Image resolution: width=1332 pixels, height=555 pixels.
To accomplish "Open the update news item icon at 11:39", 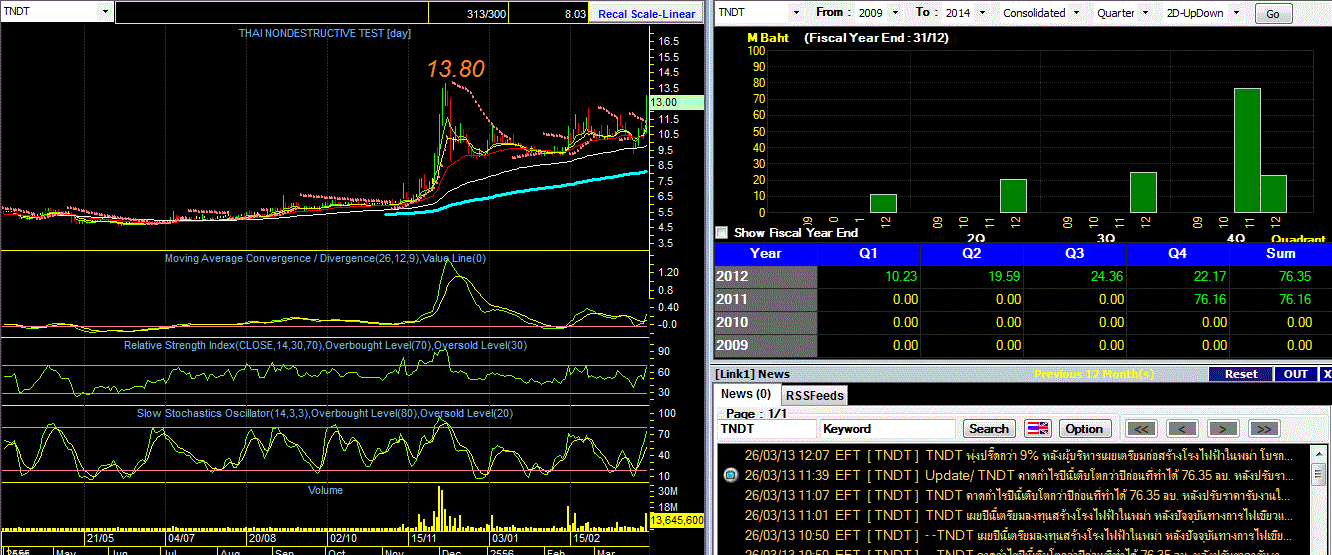I will [x=730, y=475].
